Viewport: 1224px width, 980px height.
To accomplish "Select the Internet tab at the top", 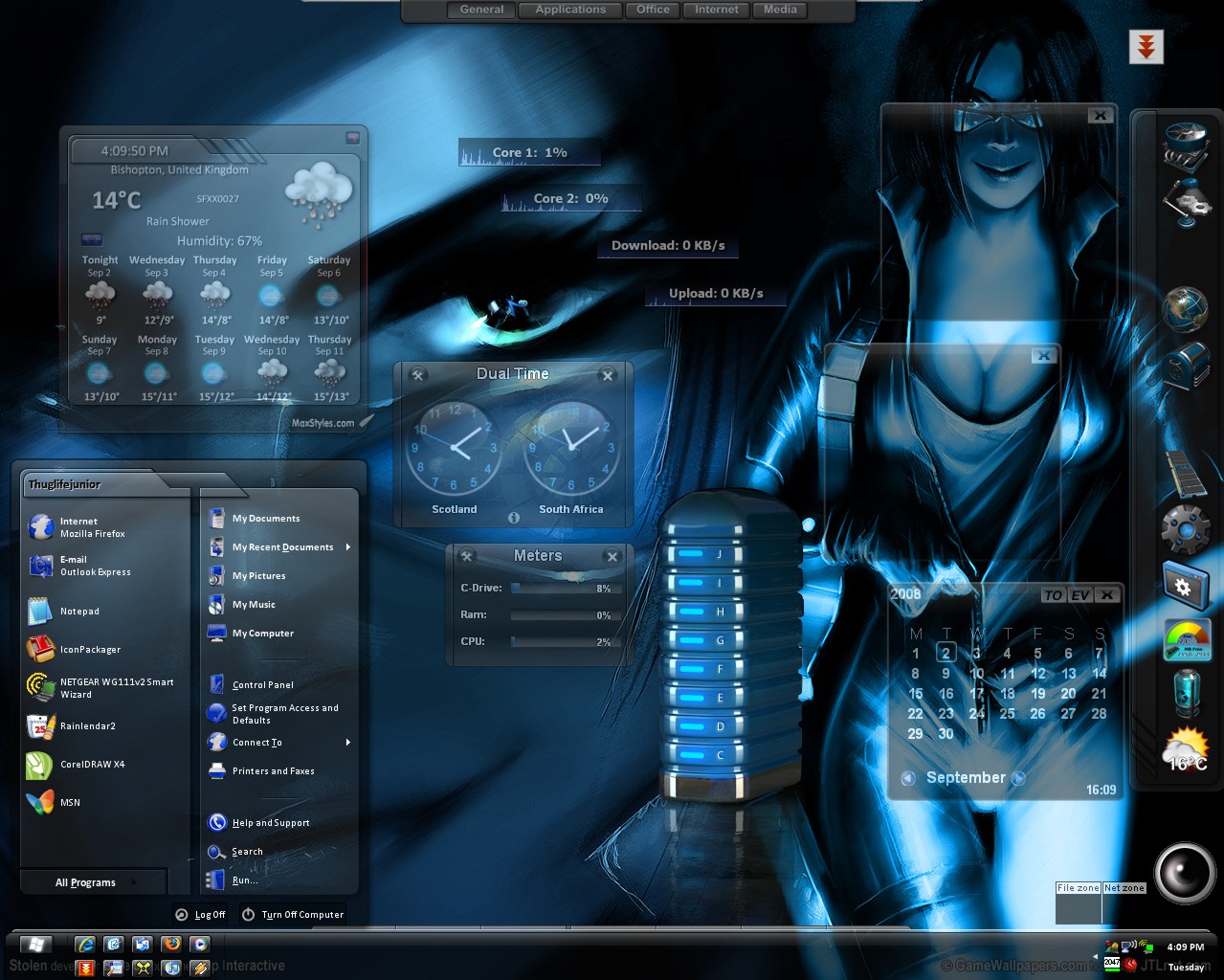I will 717,10.
